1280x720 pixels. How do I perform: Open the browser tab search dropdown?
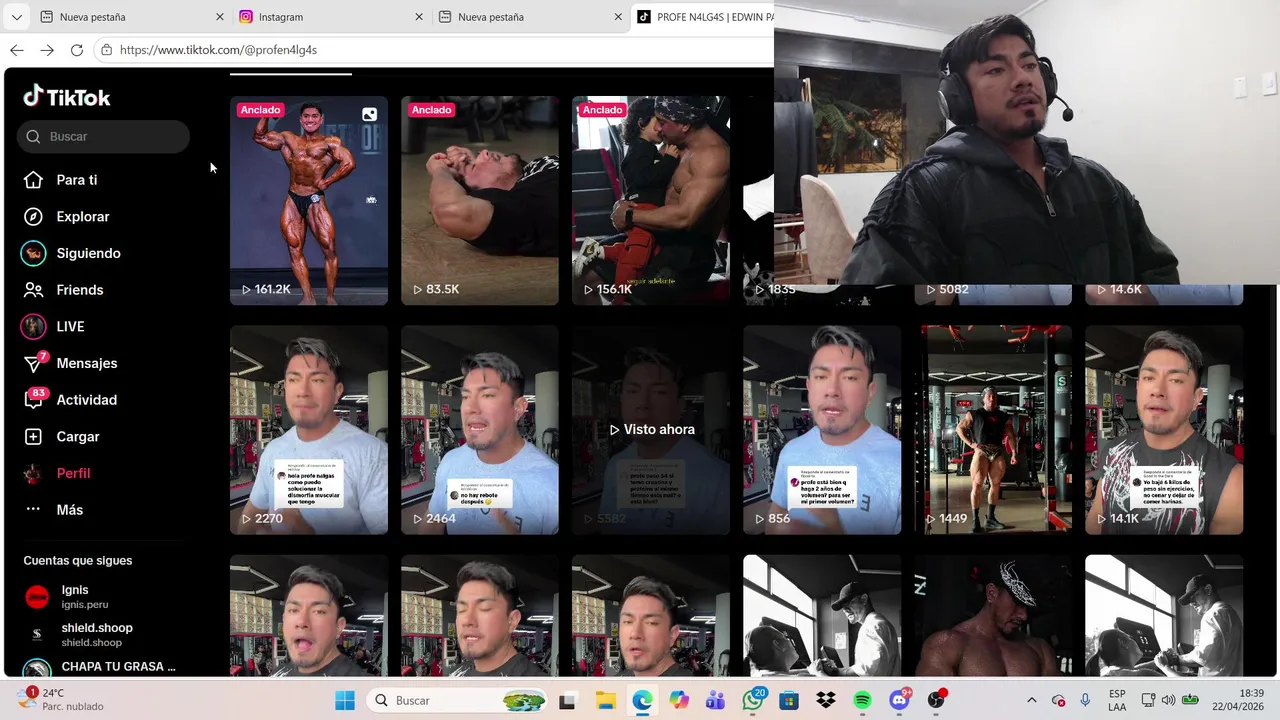tap(16, 17)
